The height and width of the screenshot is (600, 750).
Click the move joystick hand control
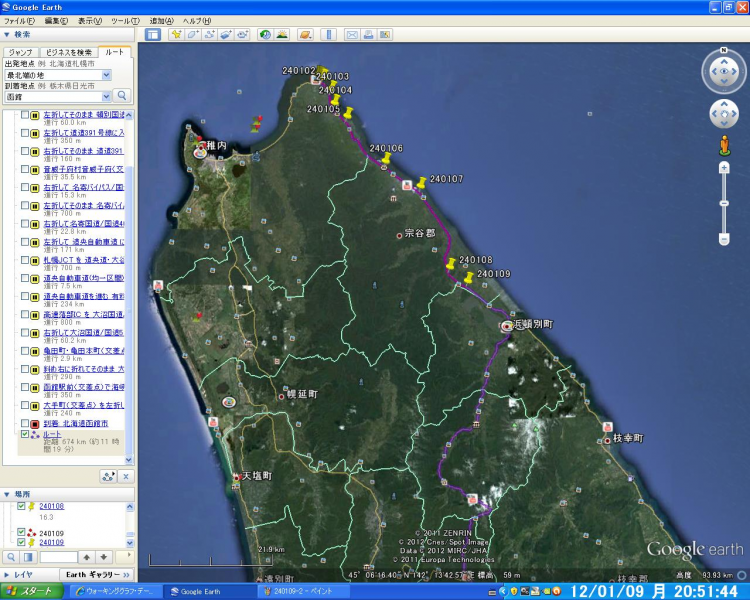724,114
